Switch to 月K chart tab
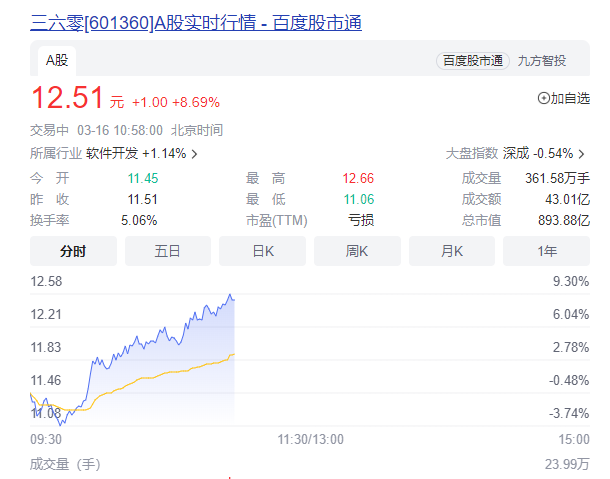The height and width of the screenshot is (479, 610). coord(452,251)
